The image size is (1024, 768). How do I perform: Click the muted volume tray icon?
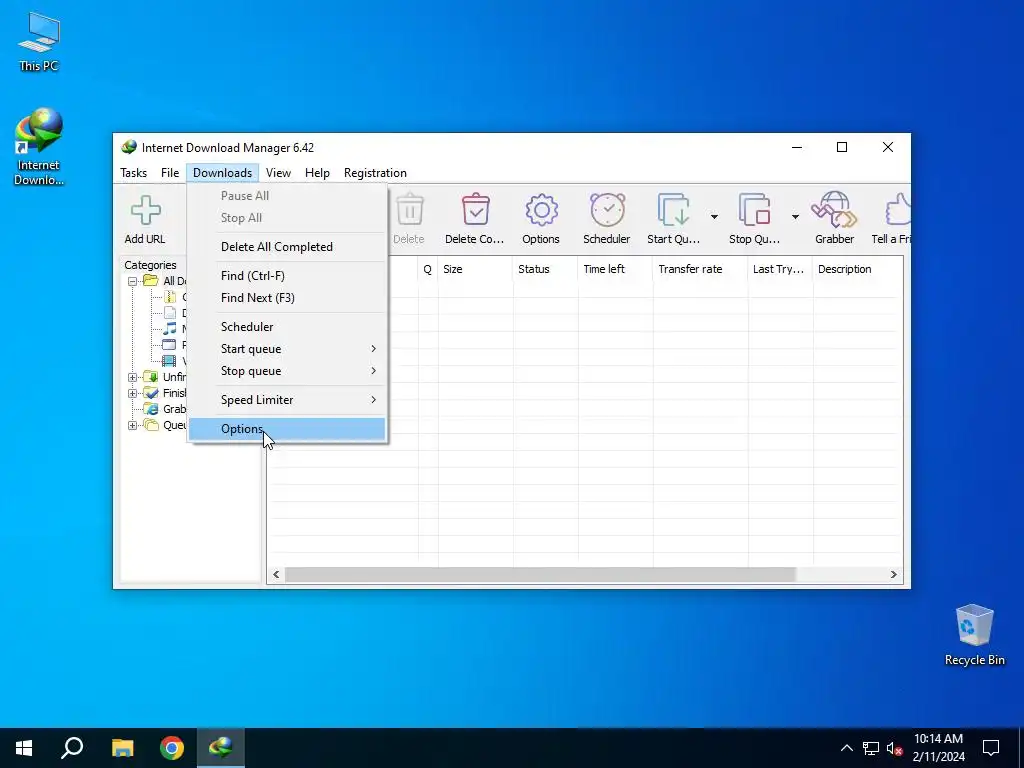[x=895, y=748]
